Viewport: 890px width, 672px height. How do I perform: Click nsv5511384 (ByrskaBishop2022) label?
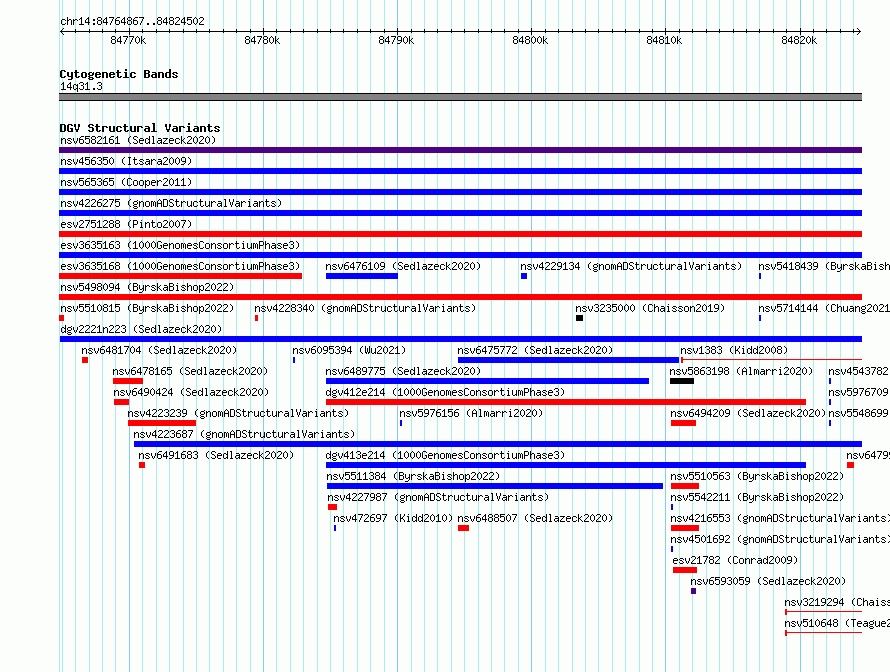tap(413, 476)
